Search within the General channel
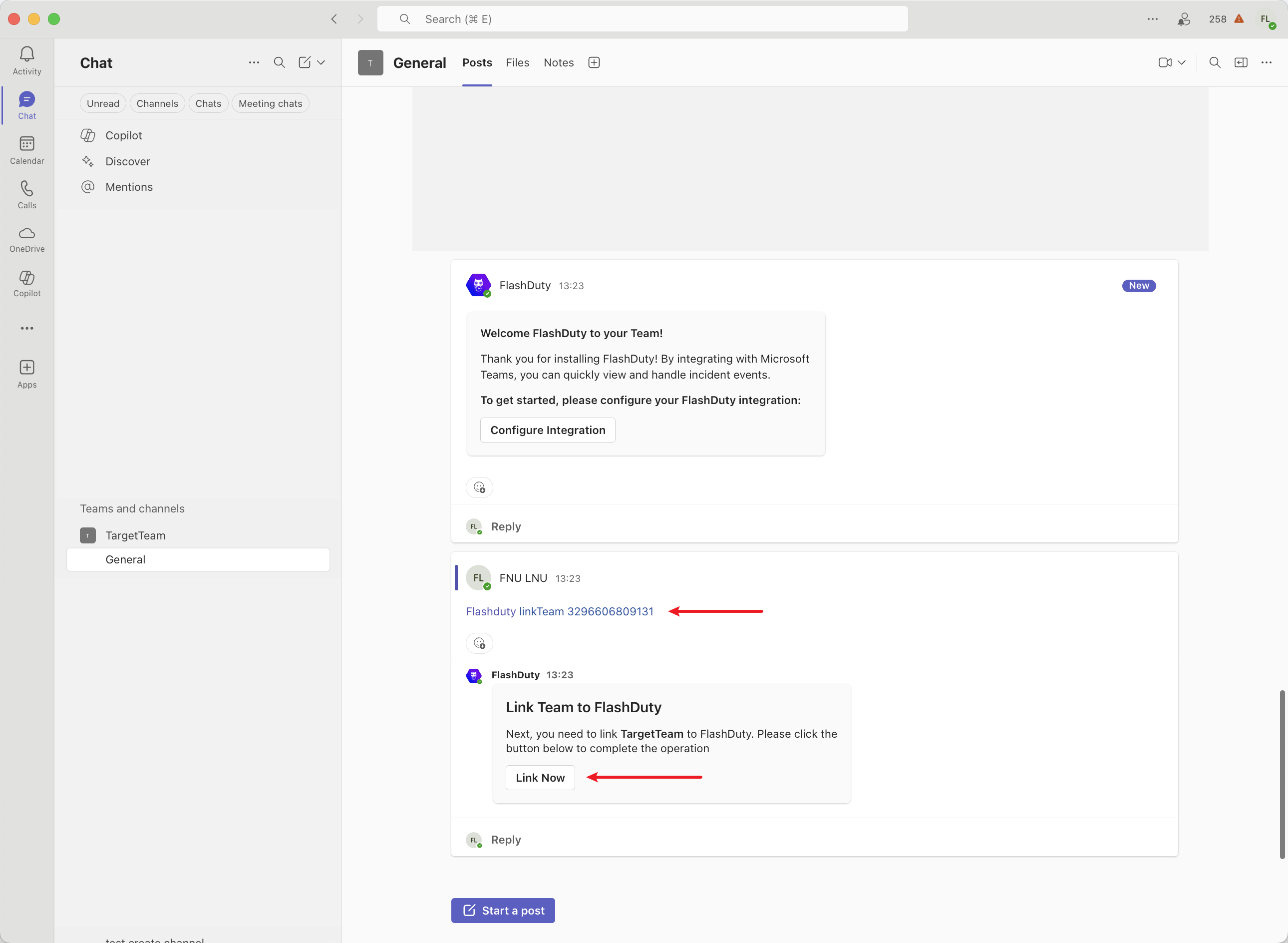The image size is (1288, 943). [x=1215, y=62]
